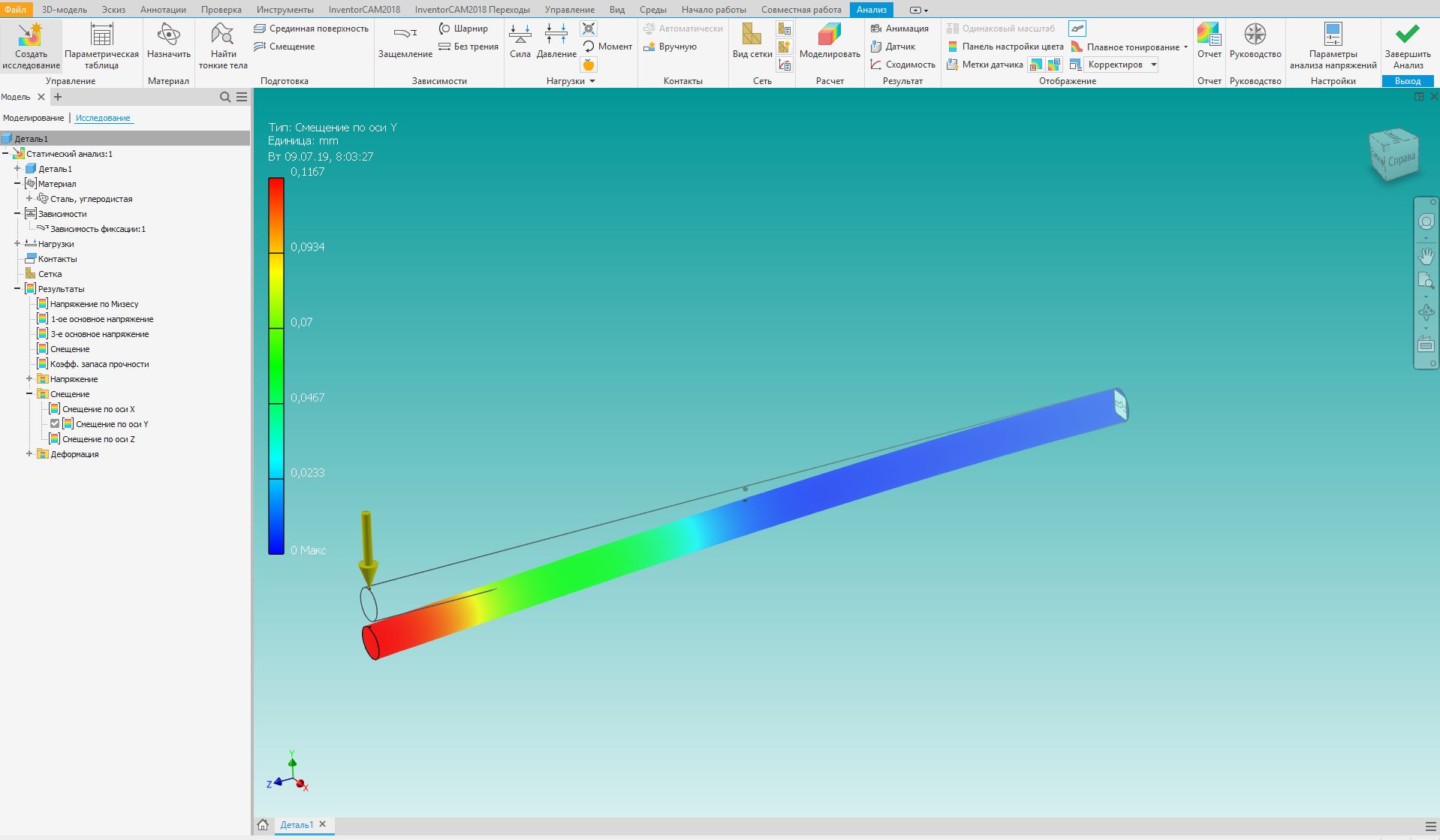Click the Вручную contacts button
1440x840 pixels.
pos(670,47)
